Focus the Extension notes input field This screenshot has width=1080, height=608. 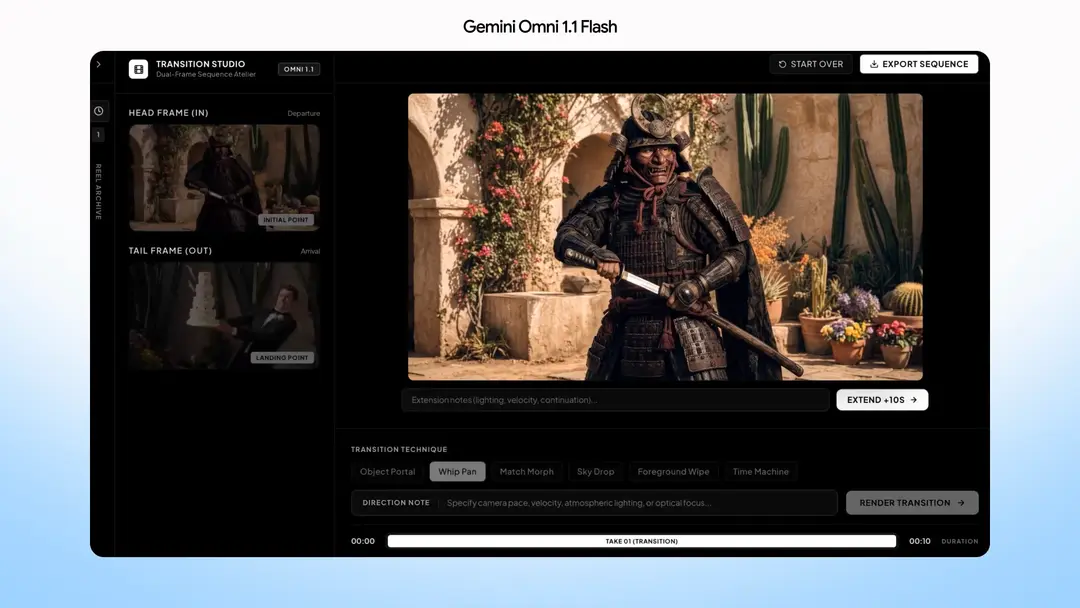point(616,400)
